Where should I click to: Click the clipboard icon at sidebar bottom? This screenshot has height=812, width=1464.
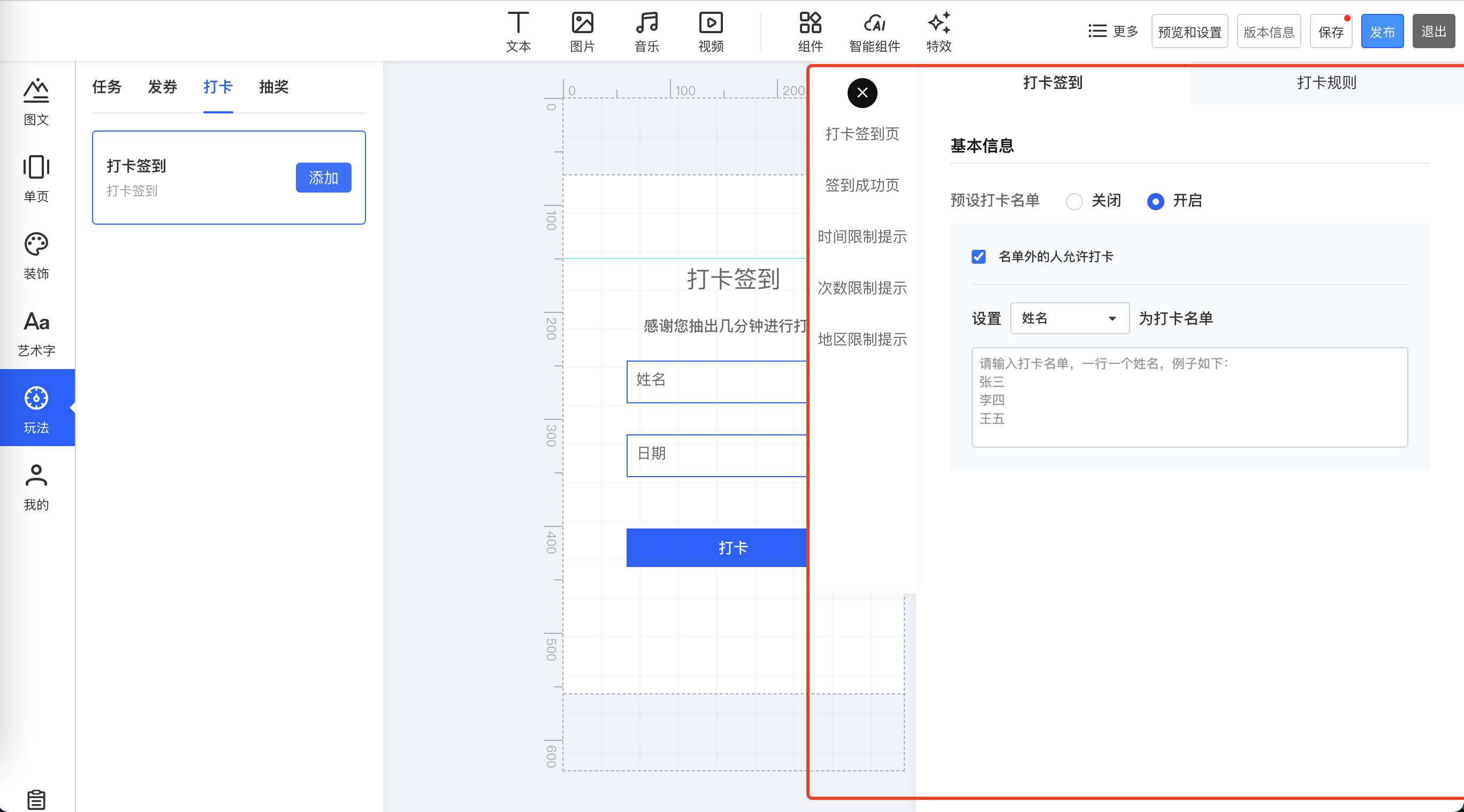[36, 800]
